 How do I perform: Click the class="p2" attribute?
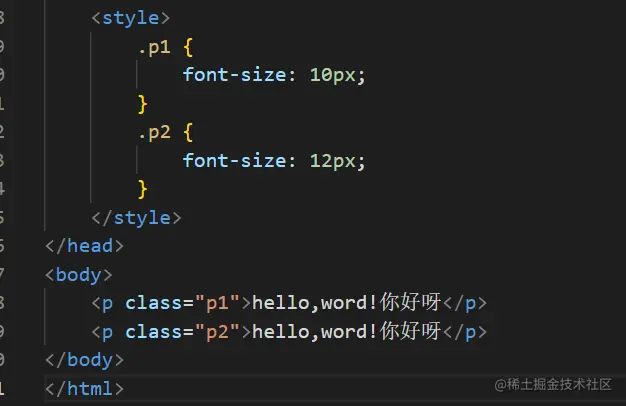click(182, 332)
